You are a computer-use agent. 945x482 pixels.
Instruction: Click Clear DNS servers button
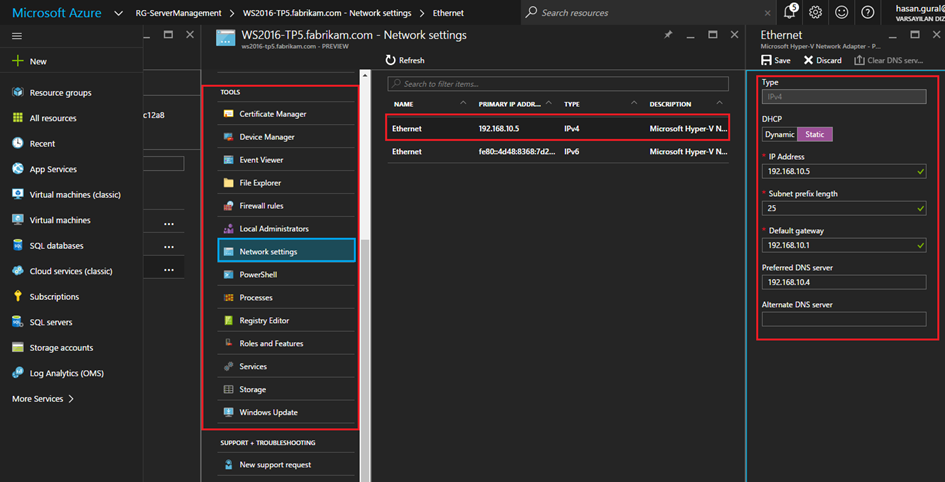click(888, 60)
